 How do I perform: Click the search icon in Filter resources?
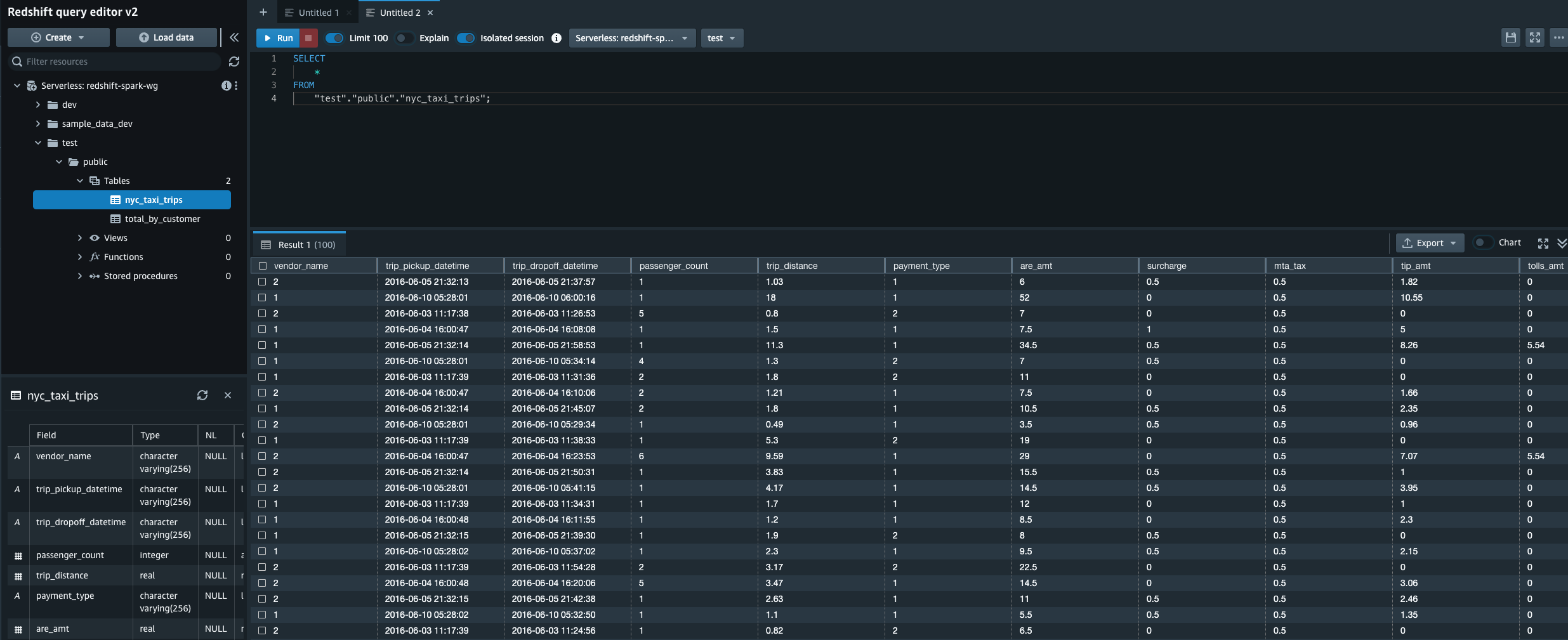pyautogui.click(x=17, y=62)
